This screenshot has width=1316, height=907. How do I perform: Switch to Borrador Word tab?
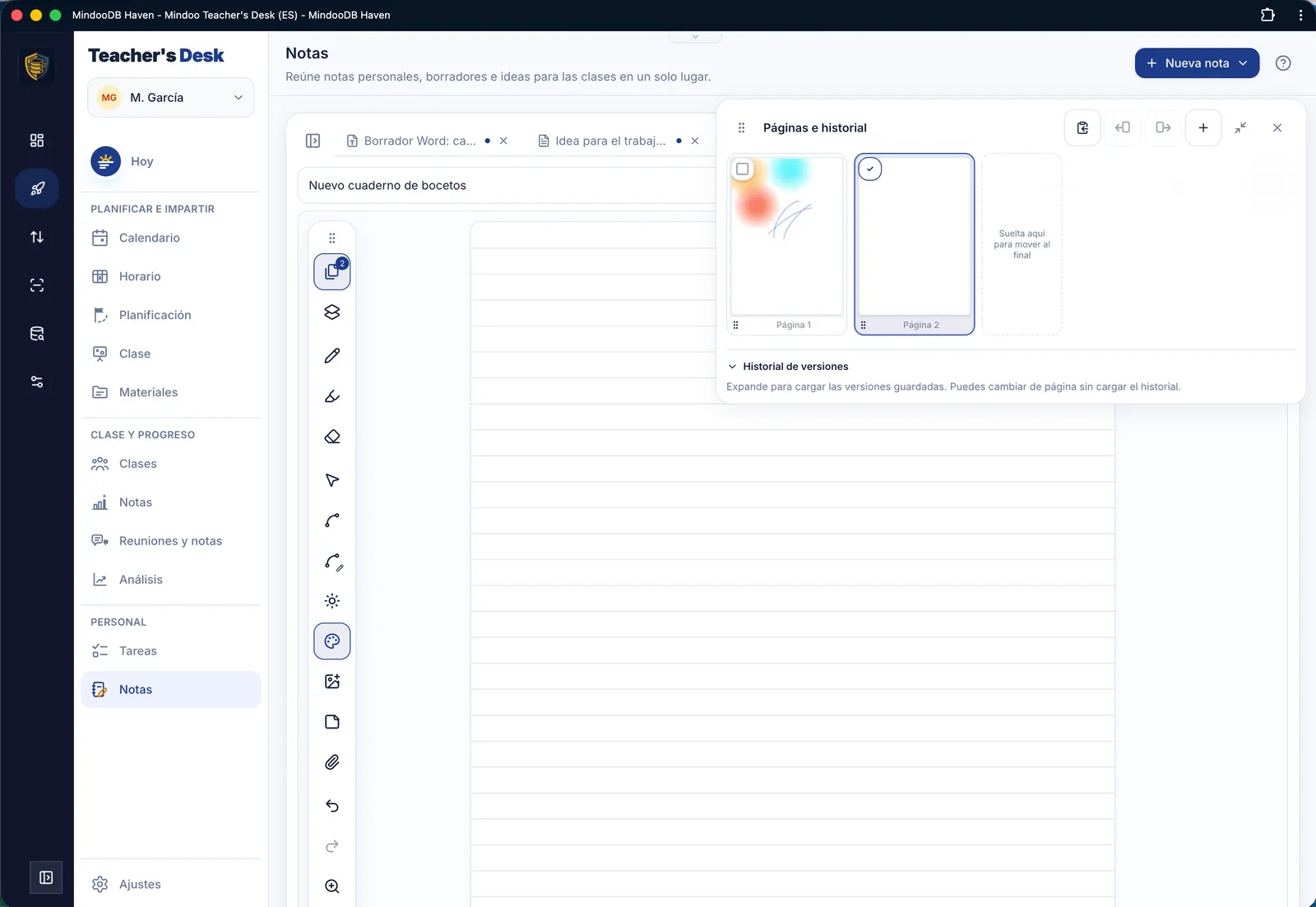pos(419,141)
